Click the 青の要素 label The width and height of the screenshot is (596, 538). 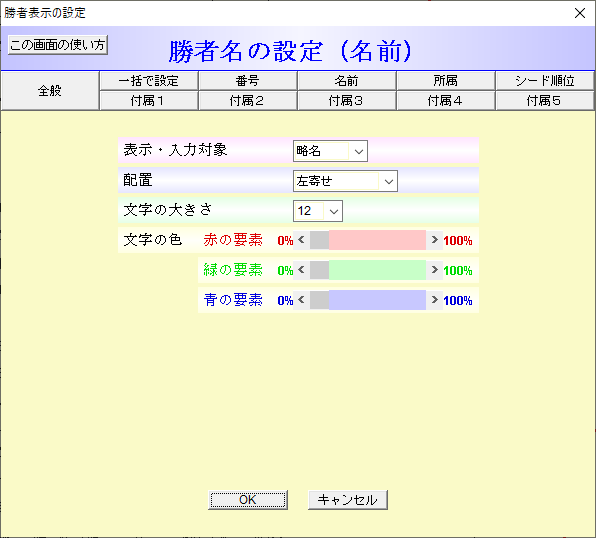click(x=233, y=300)
